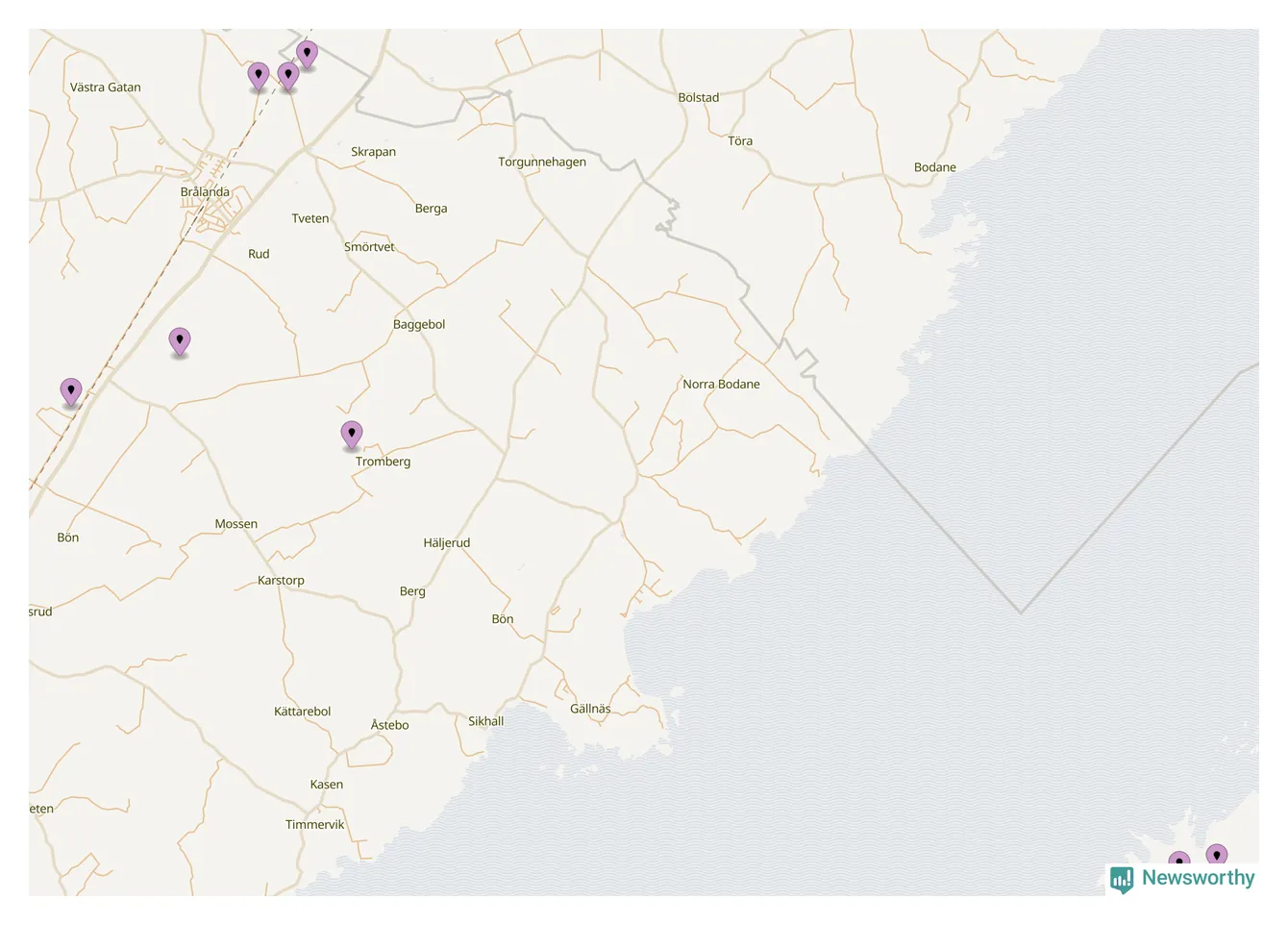The width and height of the screenshot is (1288, 925).
Task: Click the Bolstad place label
Action: pyautogui.click(x=699, y=98)
